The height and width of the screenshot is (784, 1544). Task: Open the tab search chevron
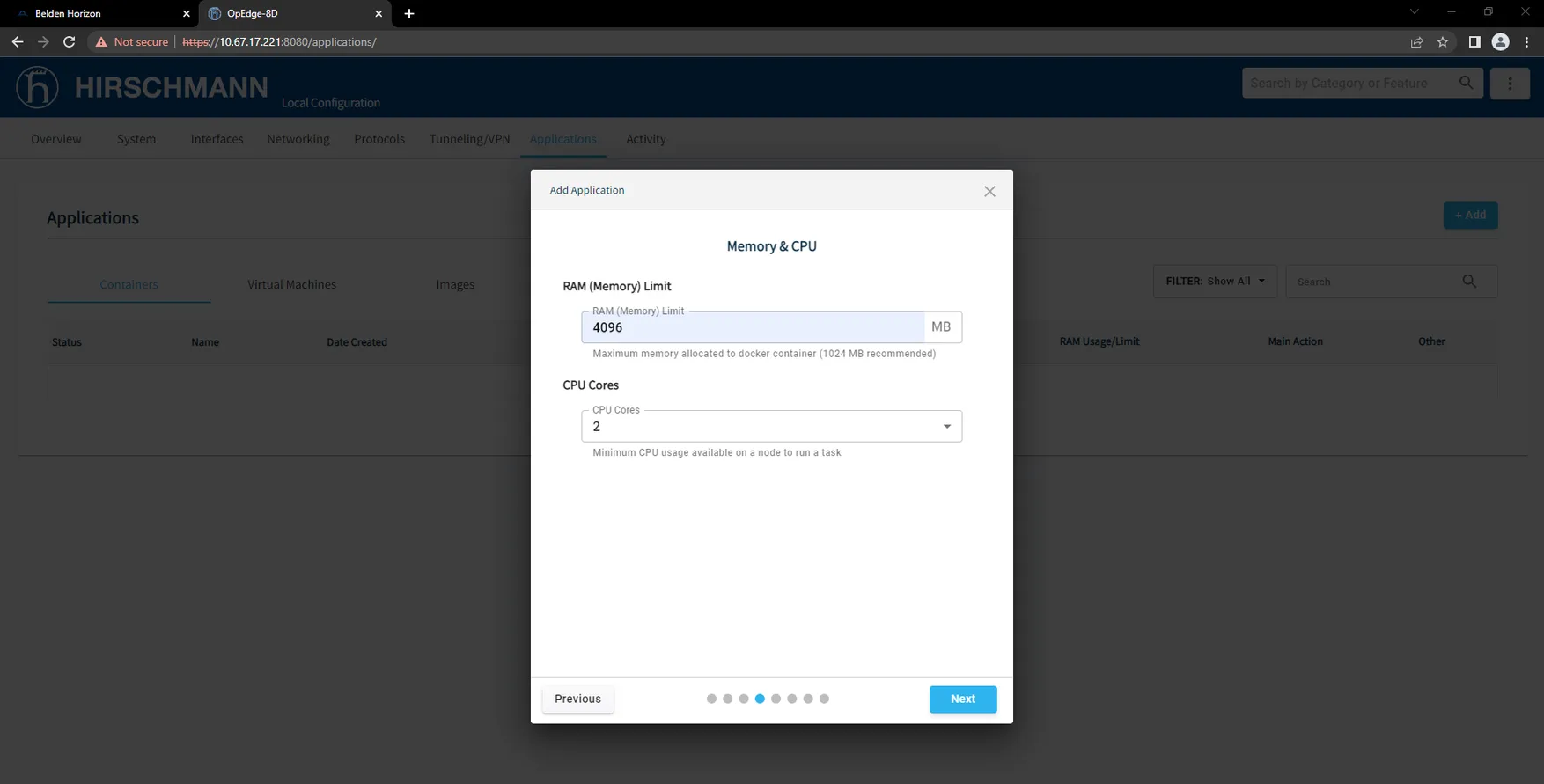(x=1414, y=12)
